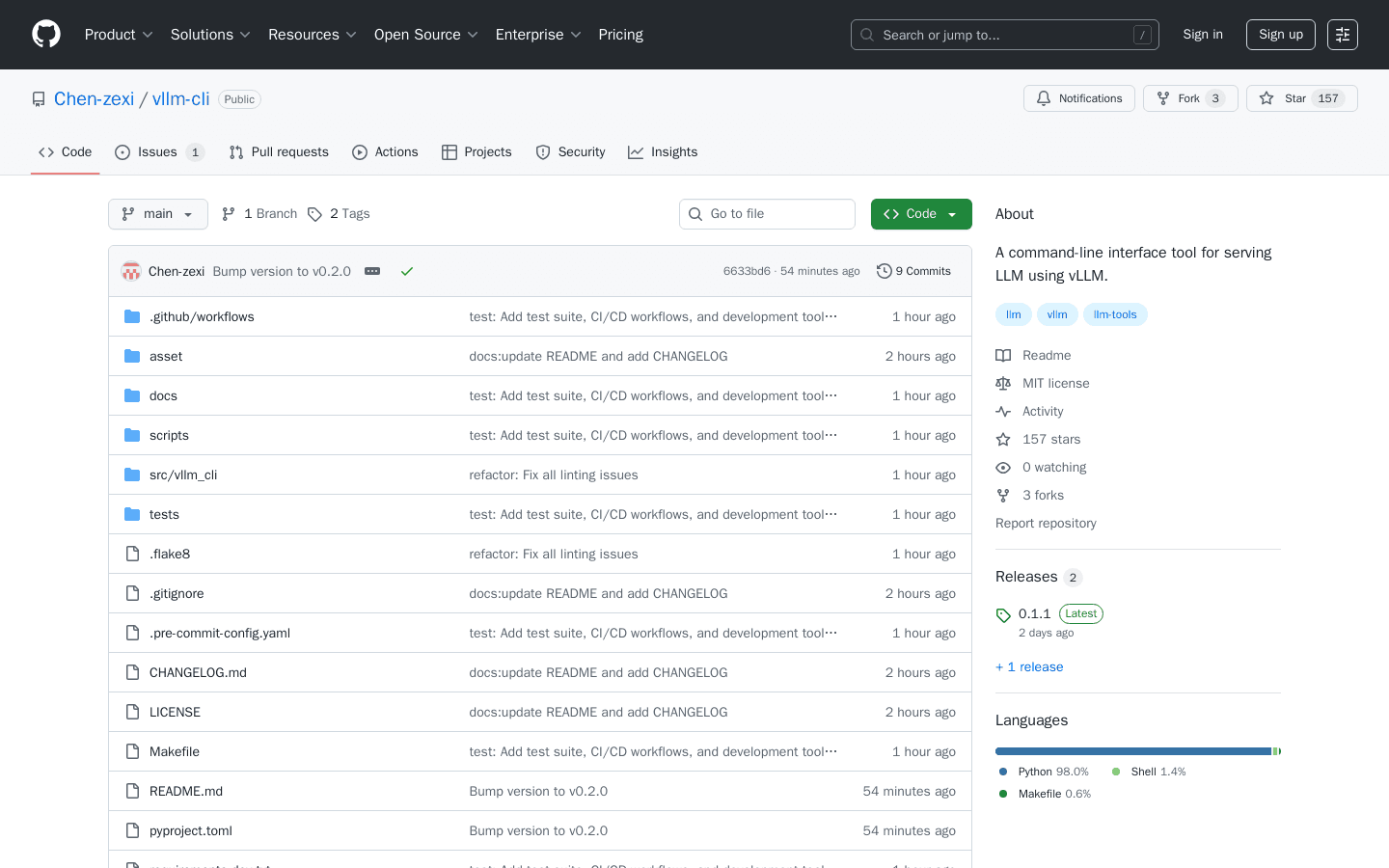Viewport: 1389px width, 868px height.
Task: Click Chen-zexi's avatar on the commit row
Action: (130, 271)
